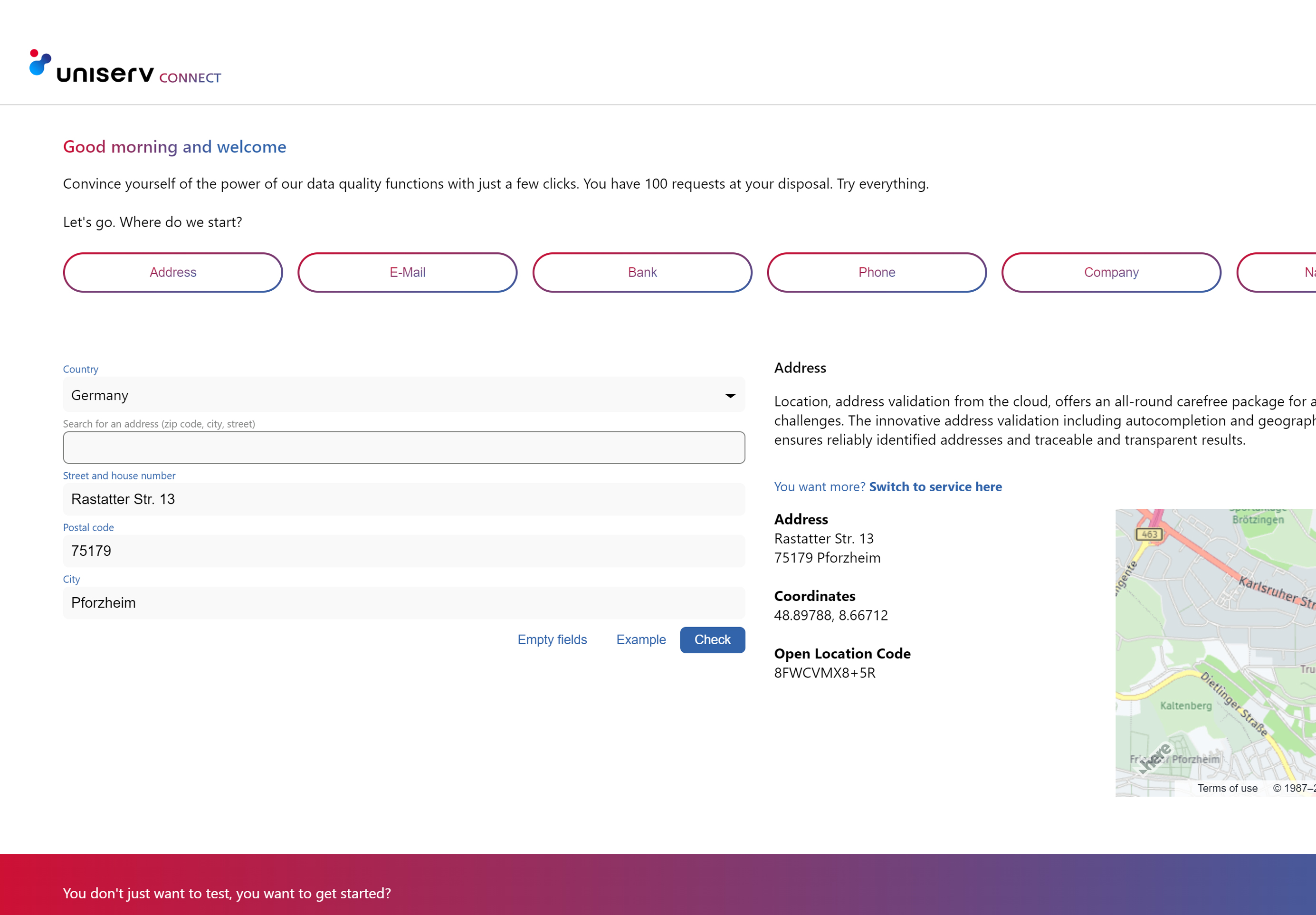Select the Phone check pill

click(x=877, y=272)
